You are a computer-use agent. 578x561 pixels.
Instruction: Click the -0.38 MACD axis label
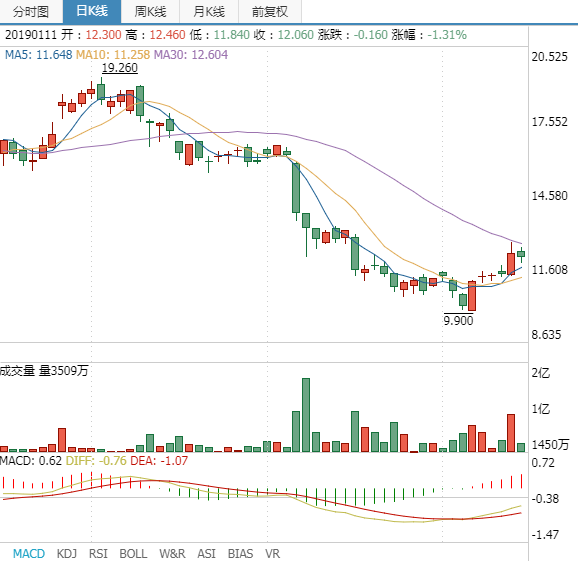point(545,499)
